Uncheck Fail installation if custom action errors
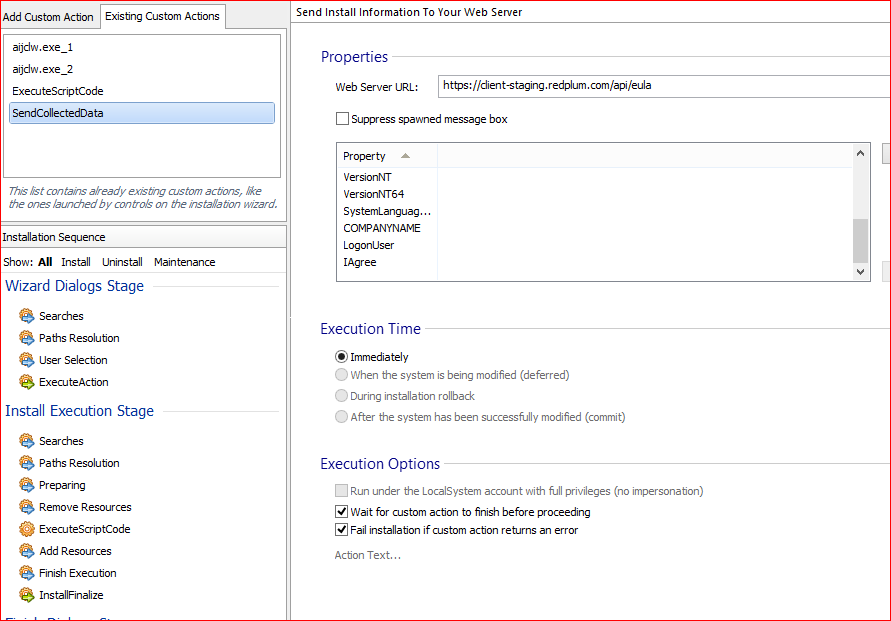This screenshot has height=621, width=891. coord(342,530)
